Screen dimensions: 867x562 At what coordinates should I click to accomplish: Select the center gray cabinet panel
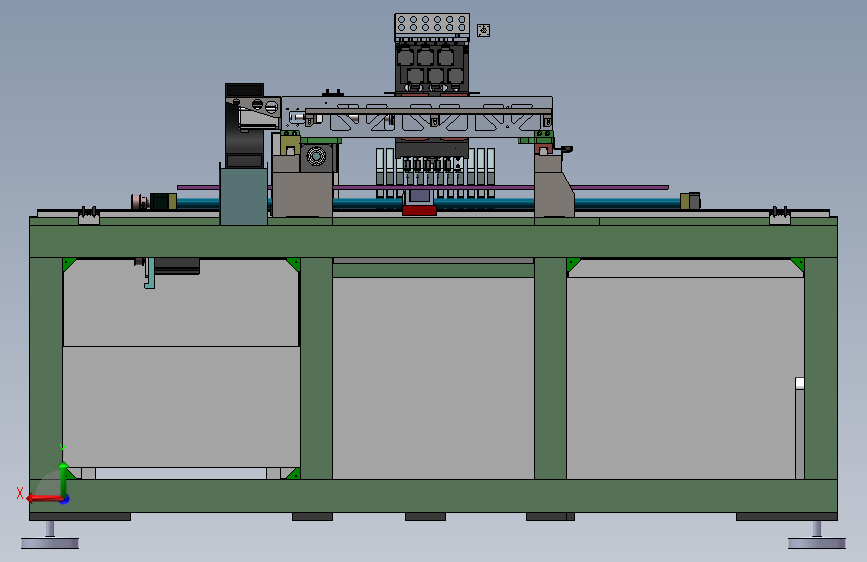[434, 378]
